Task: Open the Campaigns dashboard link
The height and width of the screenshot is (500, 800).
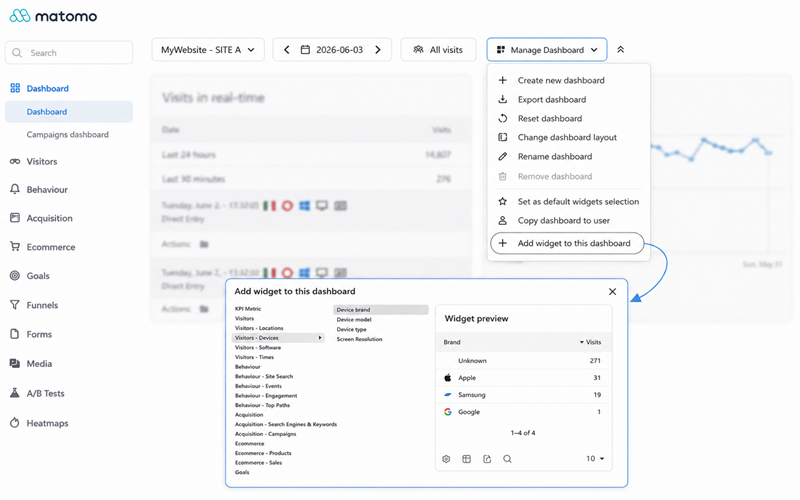Action: pyautogui.click(x=67, y=135)
